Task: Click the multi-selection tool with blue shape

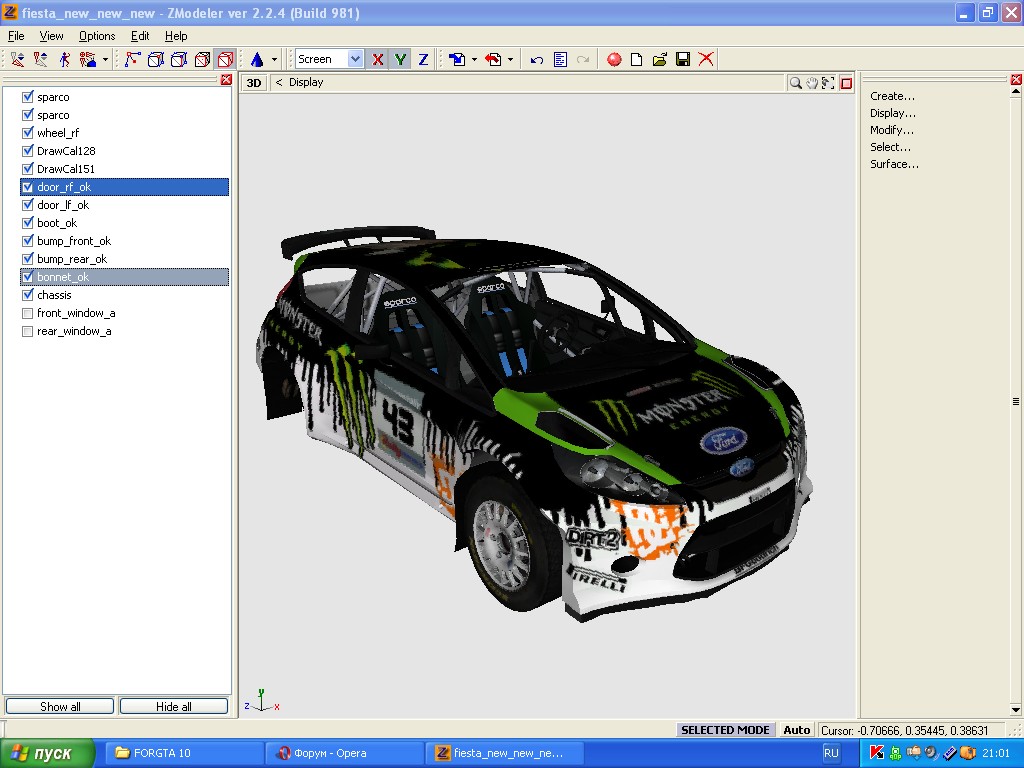Action: 88,59
